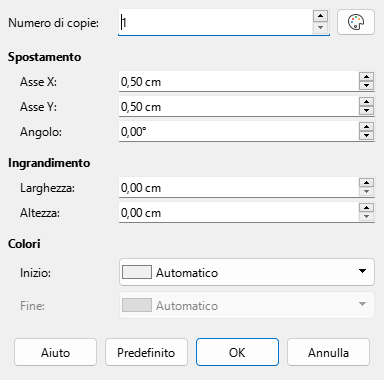
Task: Click the Inizio label
Action: click(x=35, y=273)
